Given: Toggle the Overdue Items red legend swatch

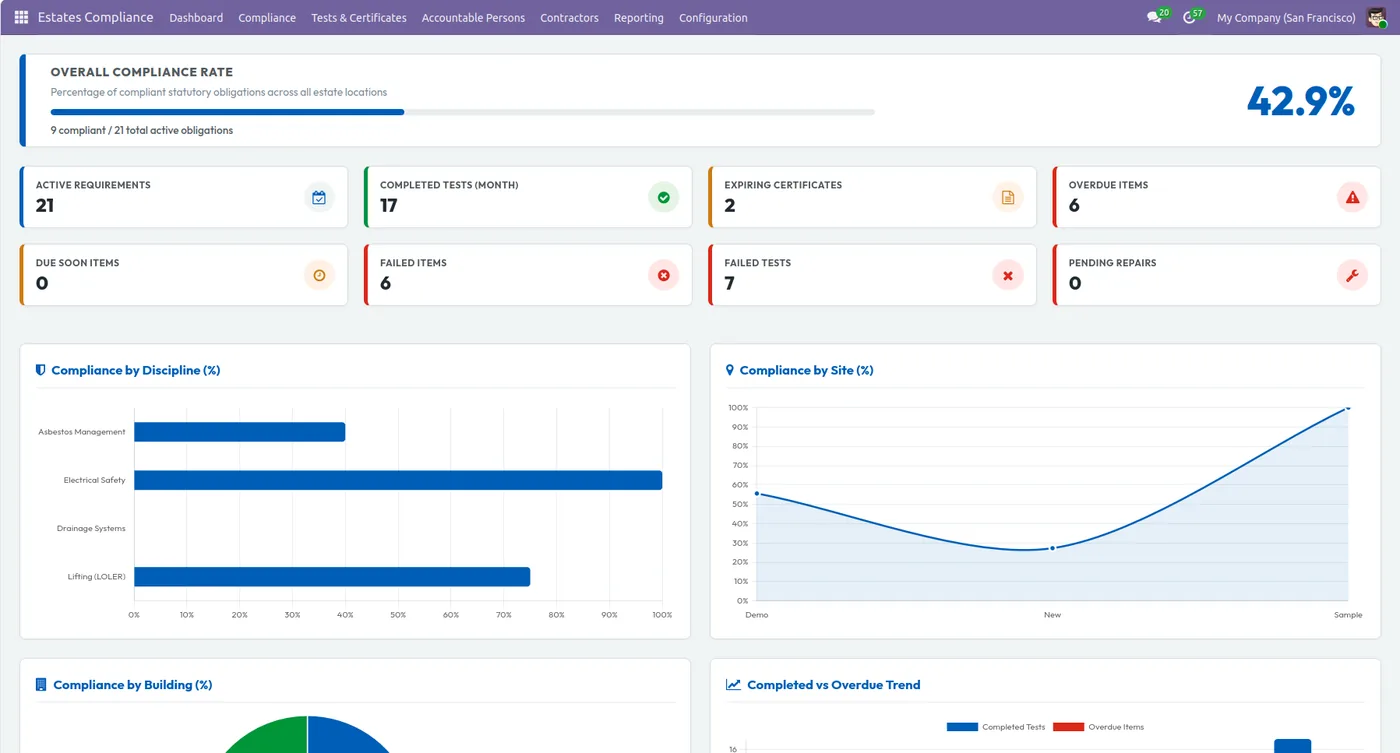Looking at the screenshot, I should coord(1068,727).
